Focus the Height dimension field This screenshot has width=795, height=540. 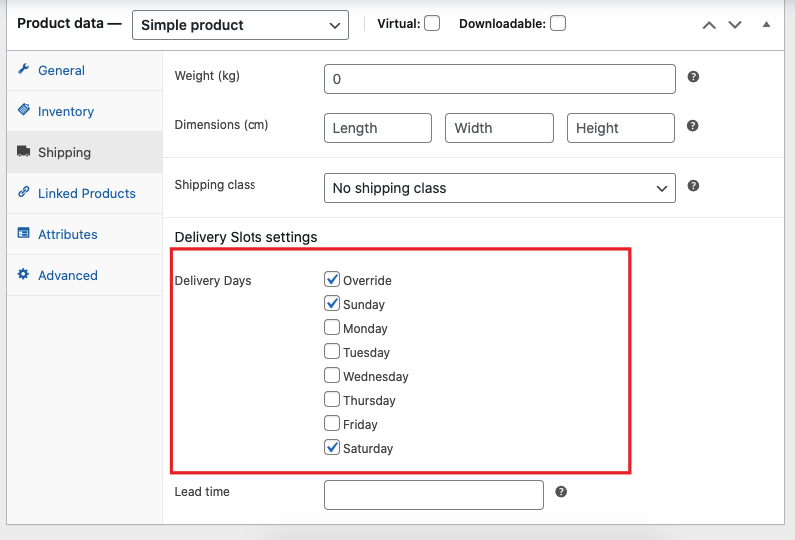(621, 128)
